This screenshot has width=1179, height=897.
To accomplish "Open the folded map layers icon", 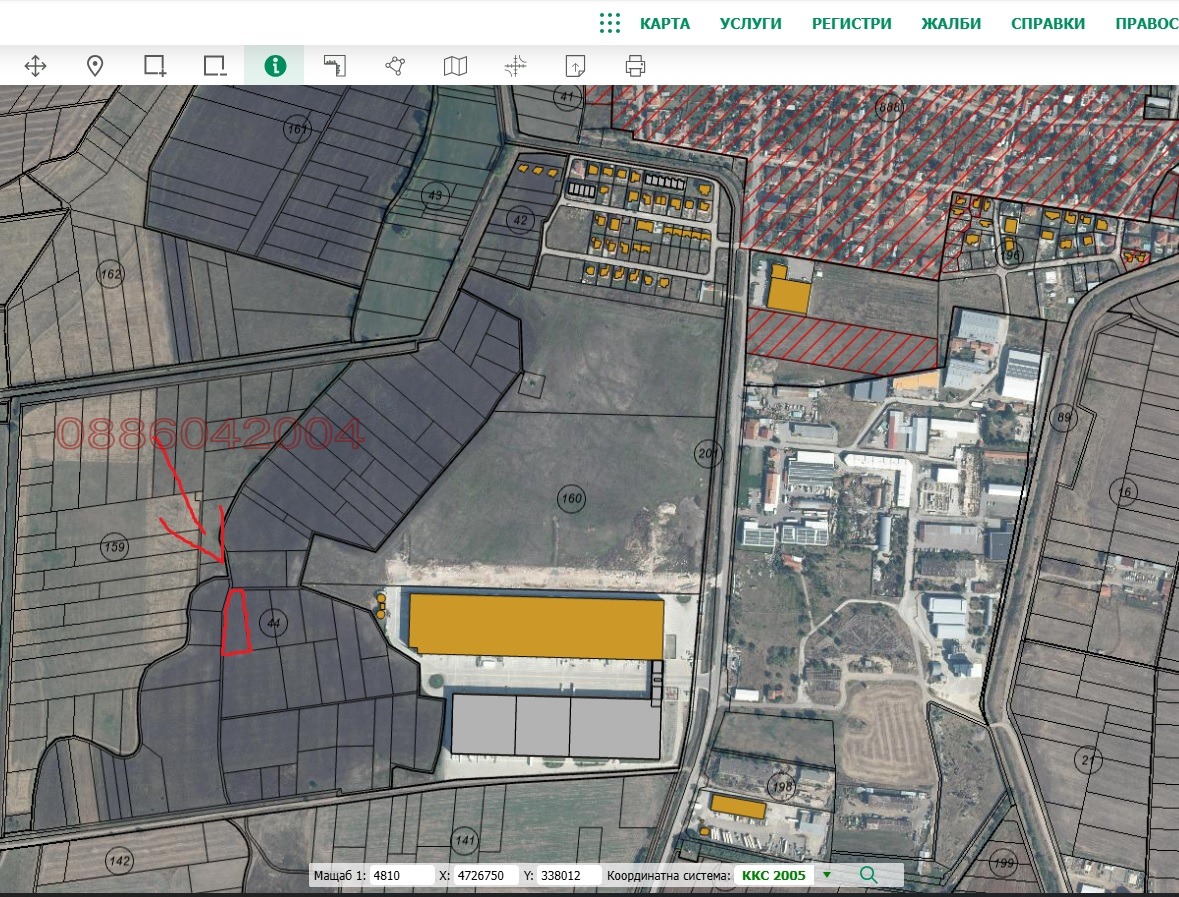I will click(x=455, y=66).
